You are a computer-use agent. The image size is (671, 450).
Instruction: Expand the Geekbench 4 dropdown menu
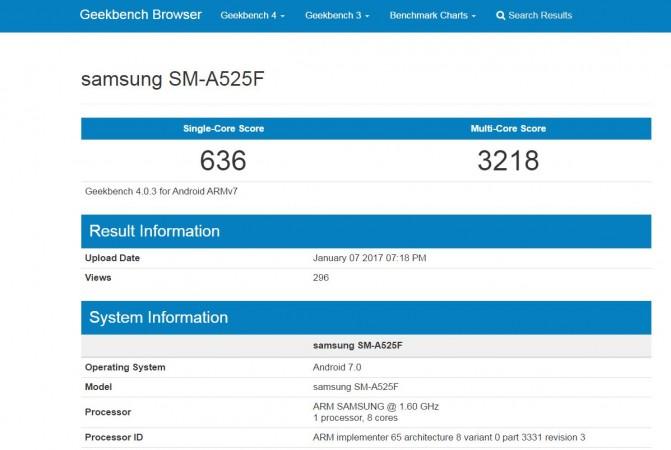pyautogui.click(x=252, y=16)
